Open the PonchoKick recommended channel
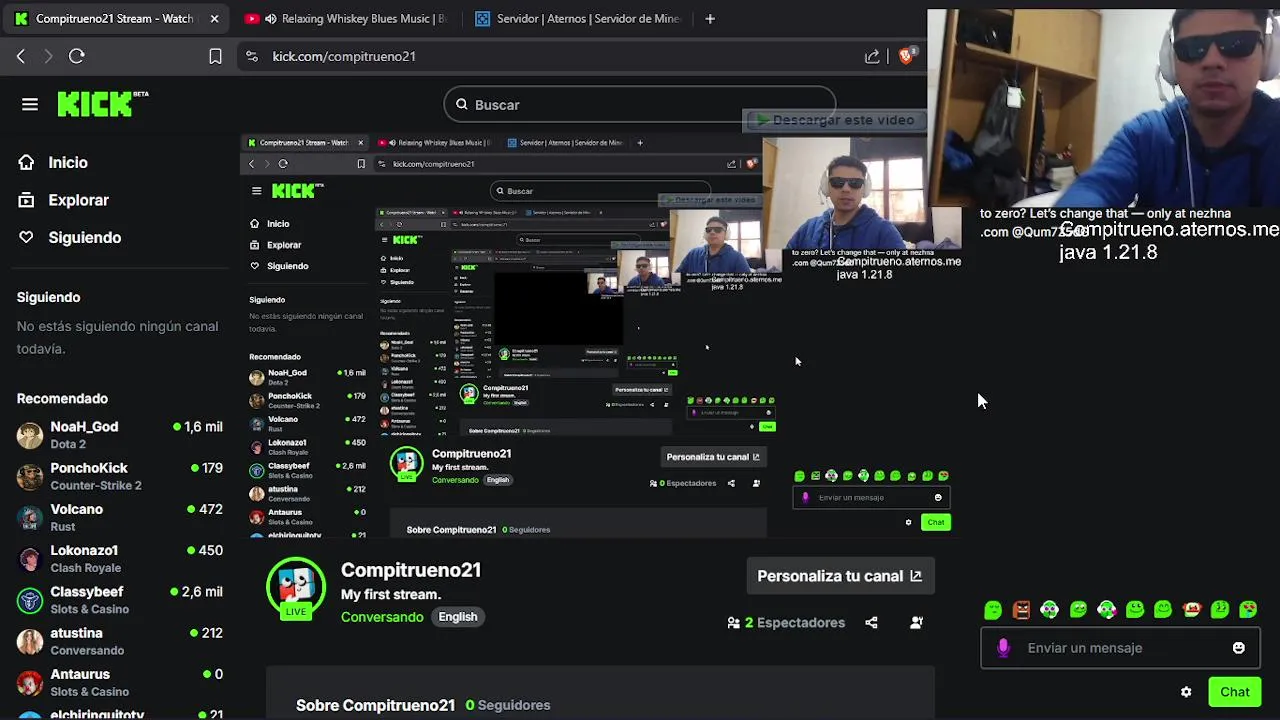 pyautogui.click(x=120, y=476)
